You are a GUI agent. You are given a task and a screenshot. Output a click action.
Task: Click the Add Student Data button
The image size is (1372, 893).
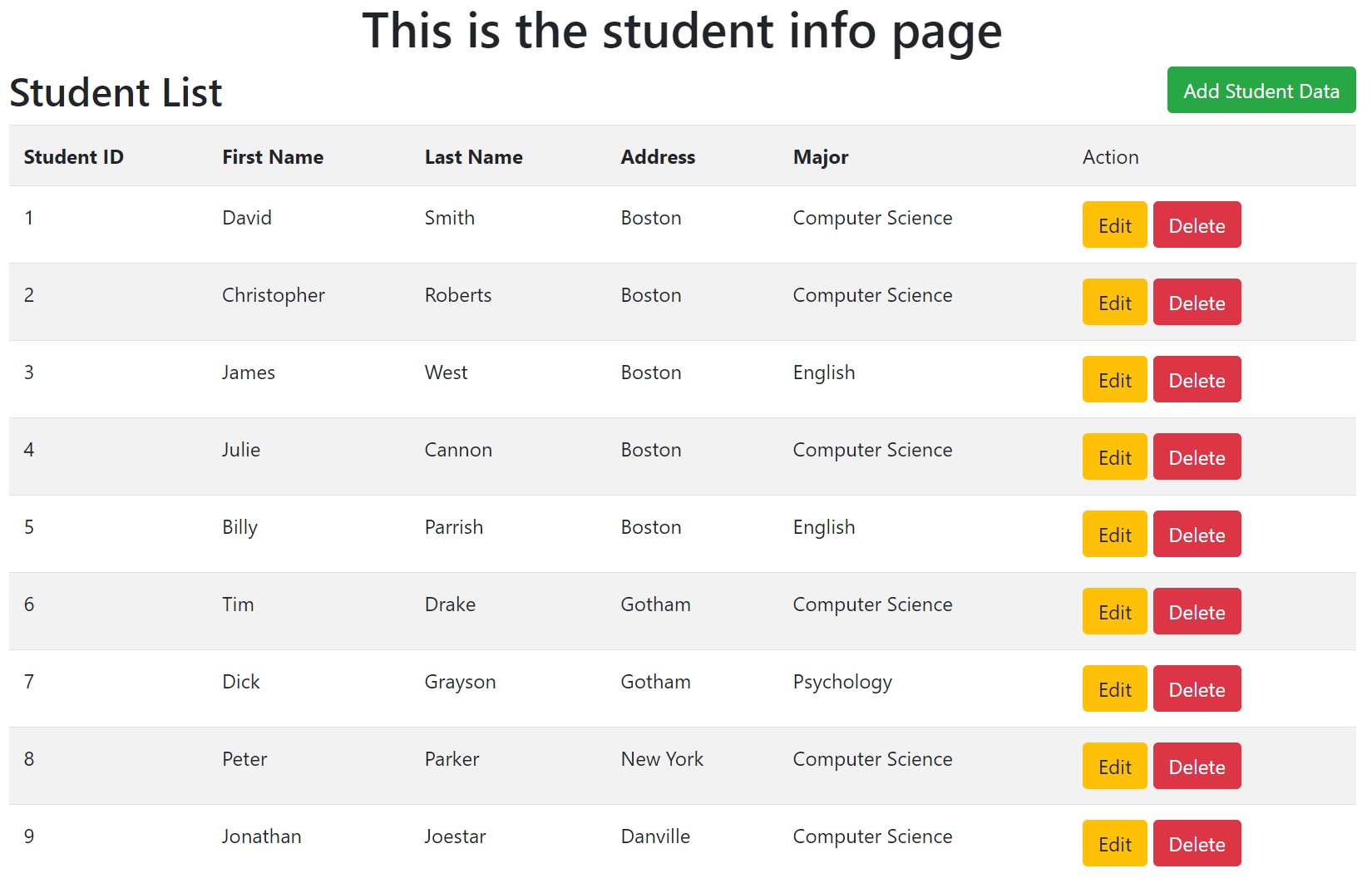(1261, 90)
